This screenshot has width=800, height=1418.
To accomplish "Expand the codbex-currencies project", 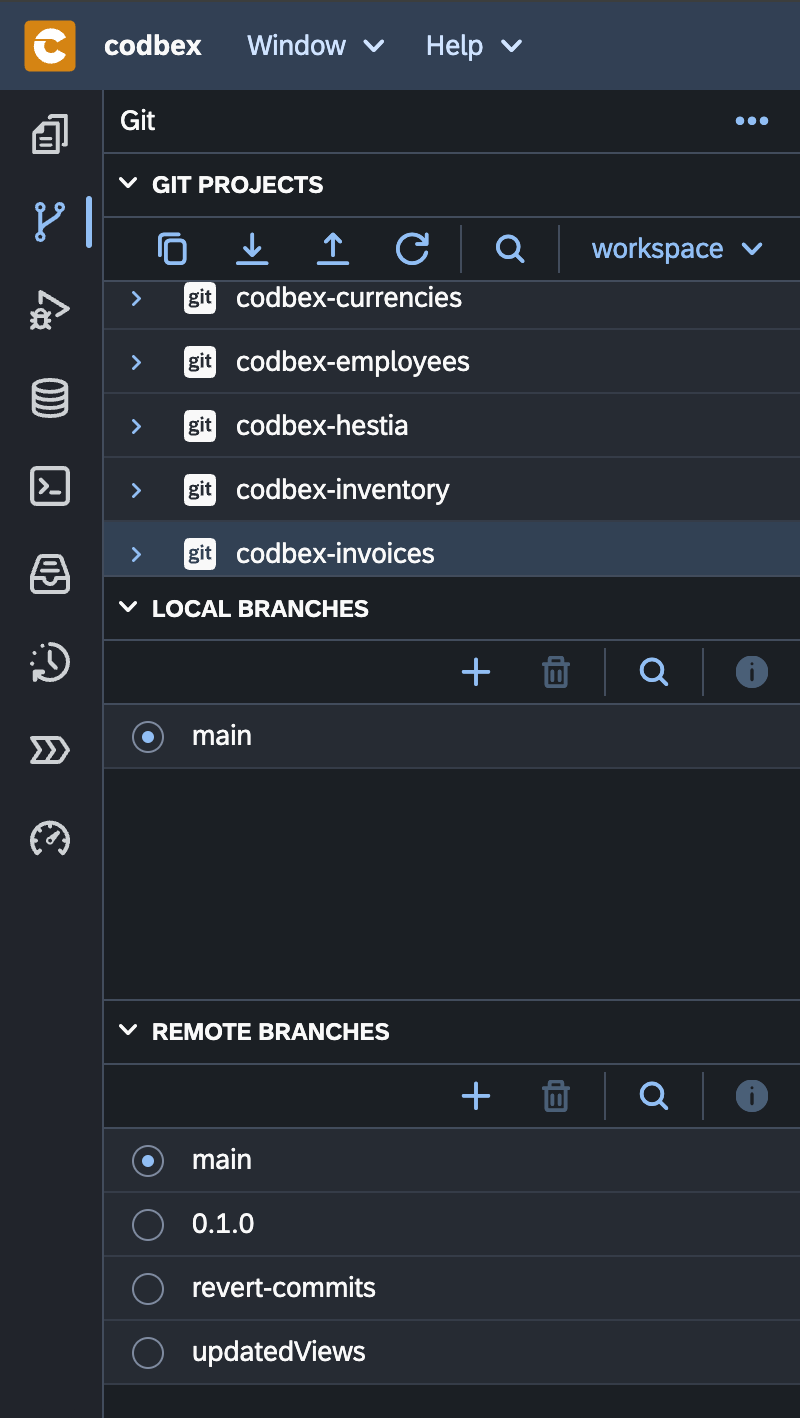I will 137,298.
